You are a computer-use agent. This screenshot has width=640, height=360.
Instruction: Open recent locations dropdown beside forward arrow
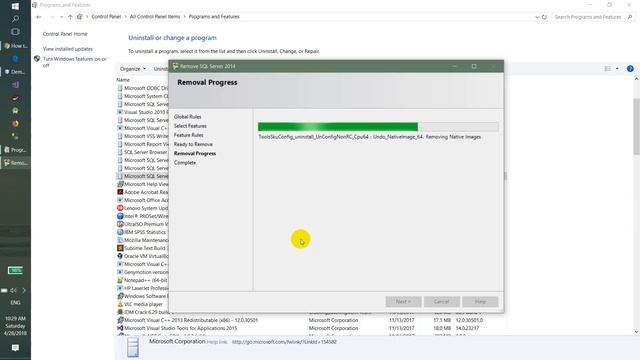click(62, 17)
